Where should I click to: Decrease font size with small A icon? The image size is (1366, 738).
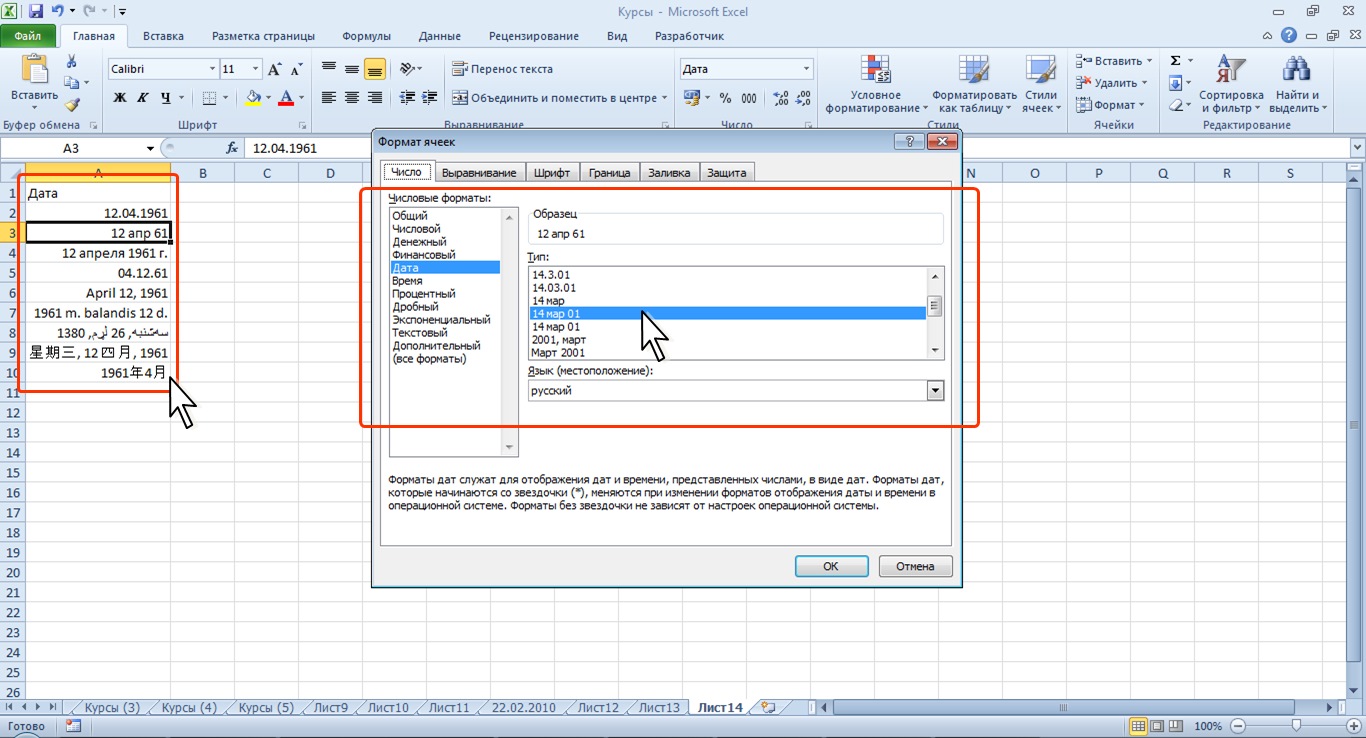pos(297,69)
